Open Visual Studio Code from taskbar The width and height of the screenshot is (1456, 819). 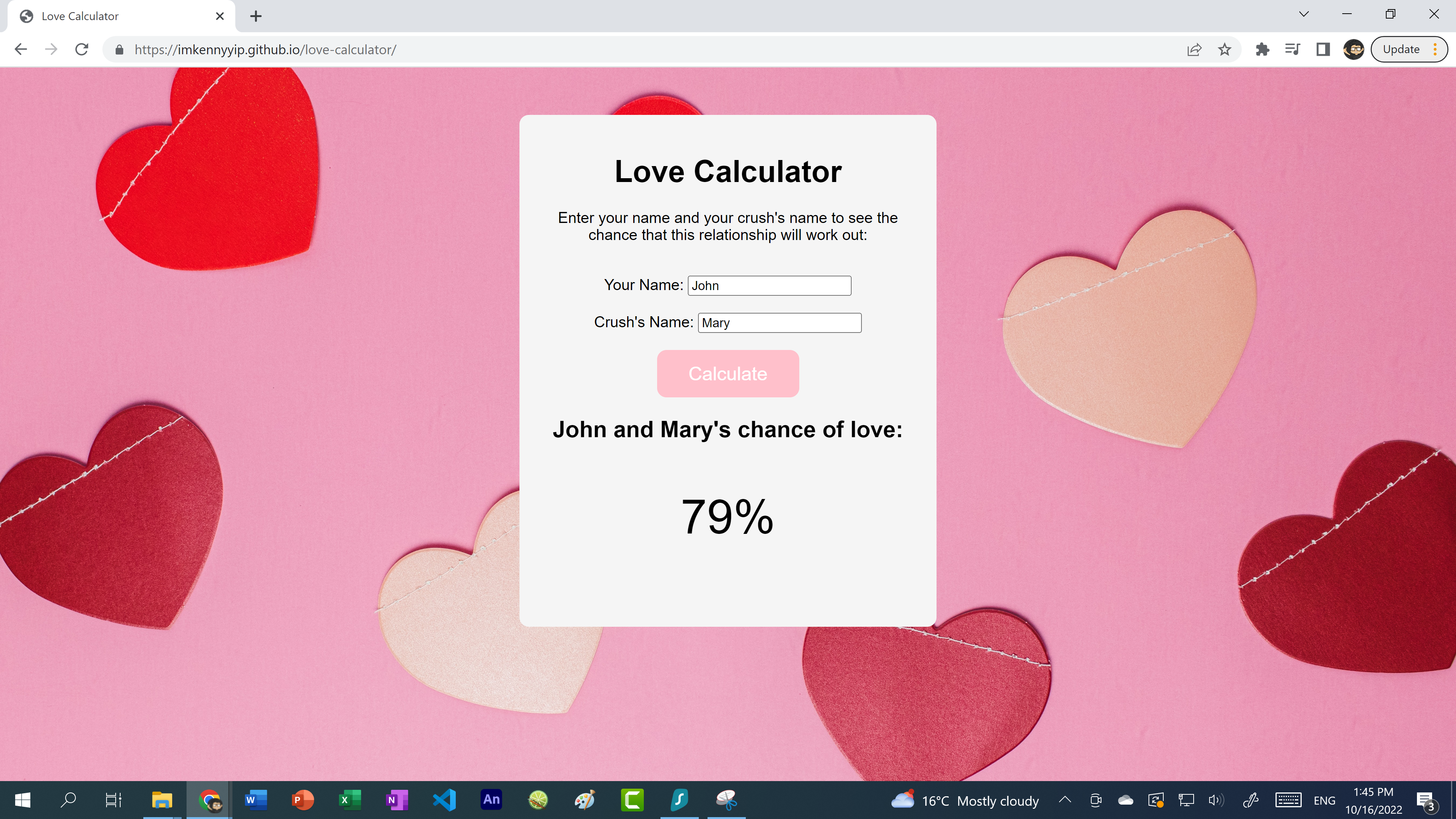pos(444,800)
